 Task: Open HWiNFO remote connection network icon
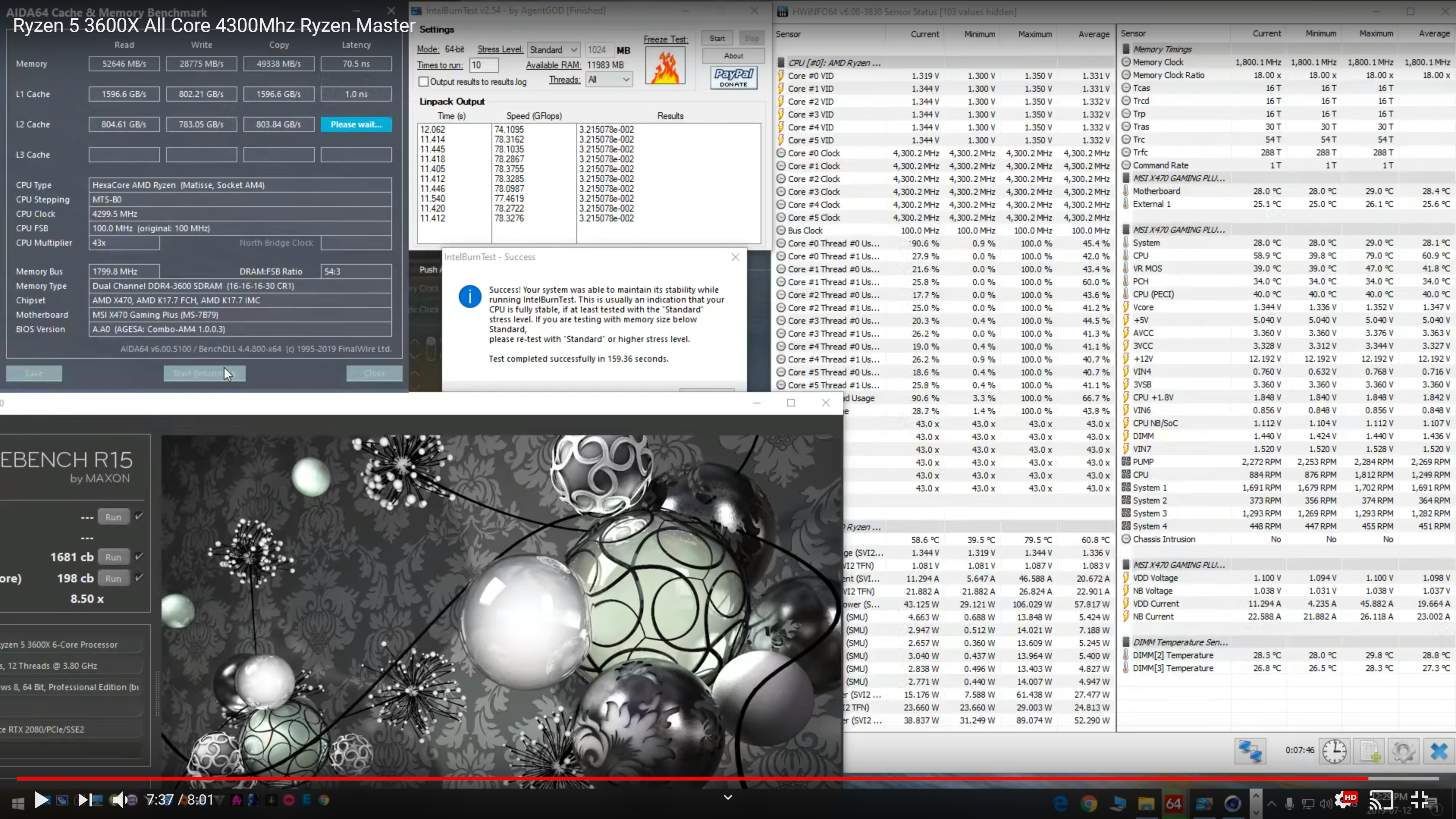click(x=1250, y=751)
